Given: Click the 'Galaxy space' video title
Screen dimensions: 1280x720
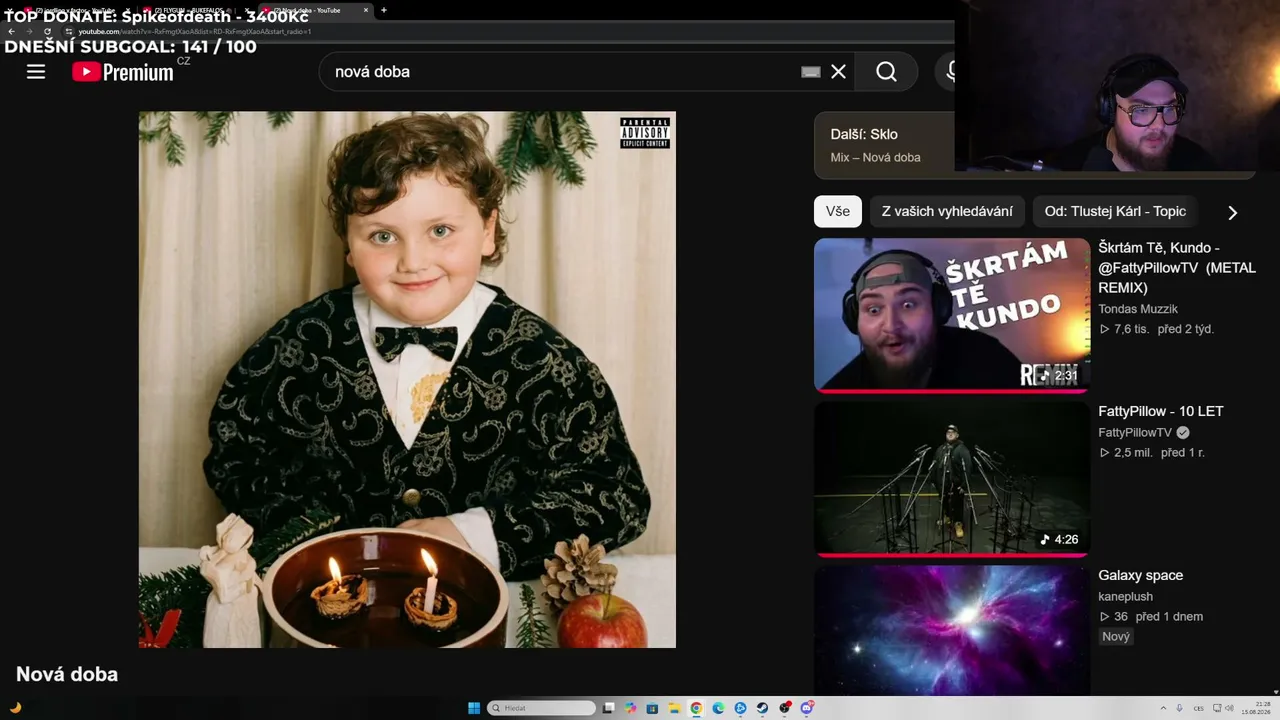Looking at the screenshot, I should (1140, 575).
